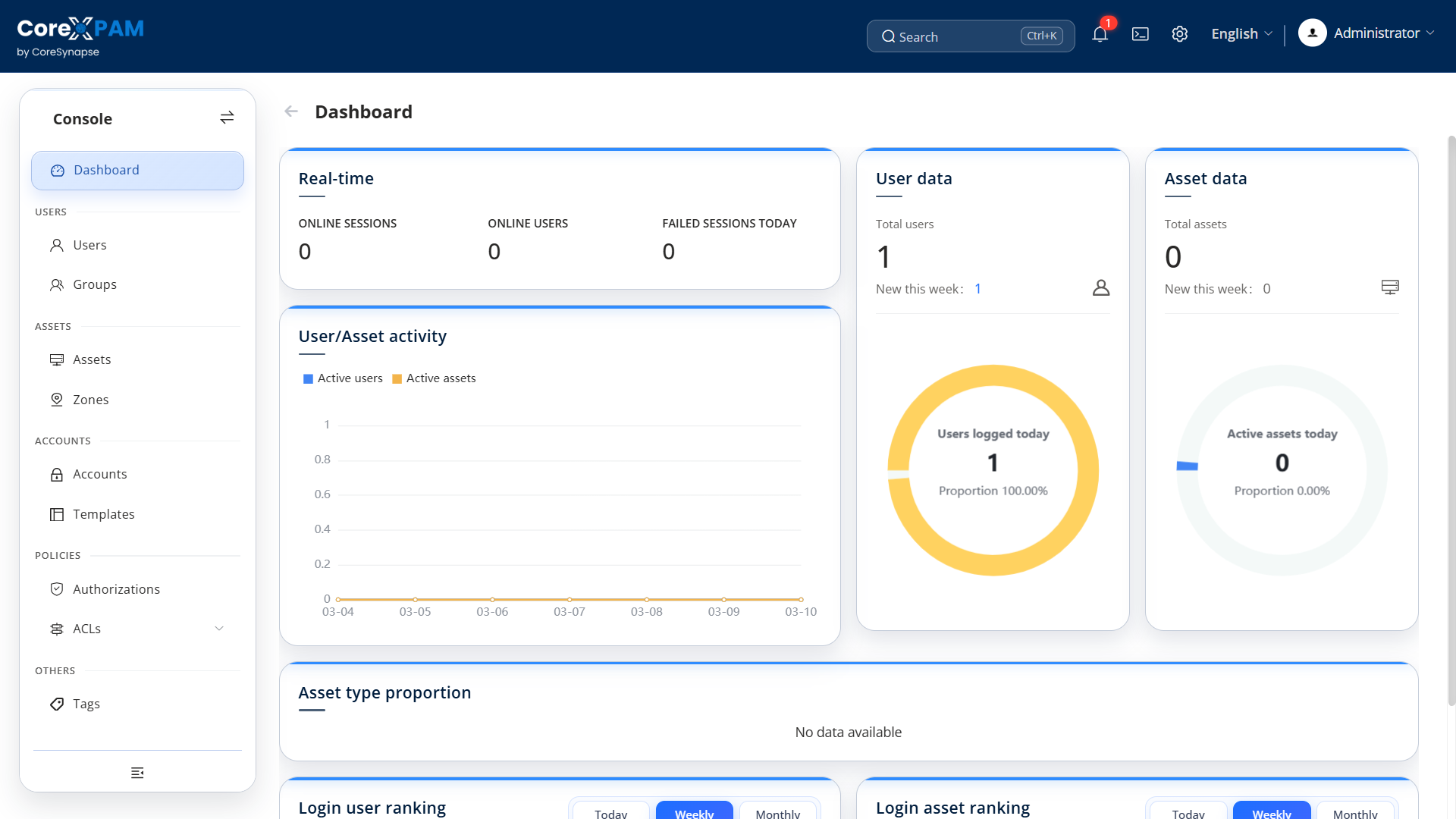1456x819 pixels.
Task: Select Monthly in Login asset ranking
Action: coord(1355,810)
